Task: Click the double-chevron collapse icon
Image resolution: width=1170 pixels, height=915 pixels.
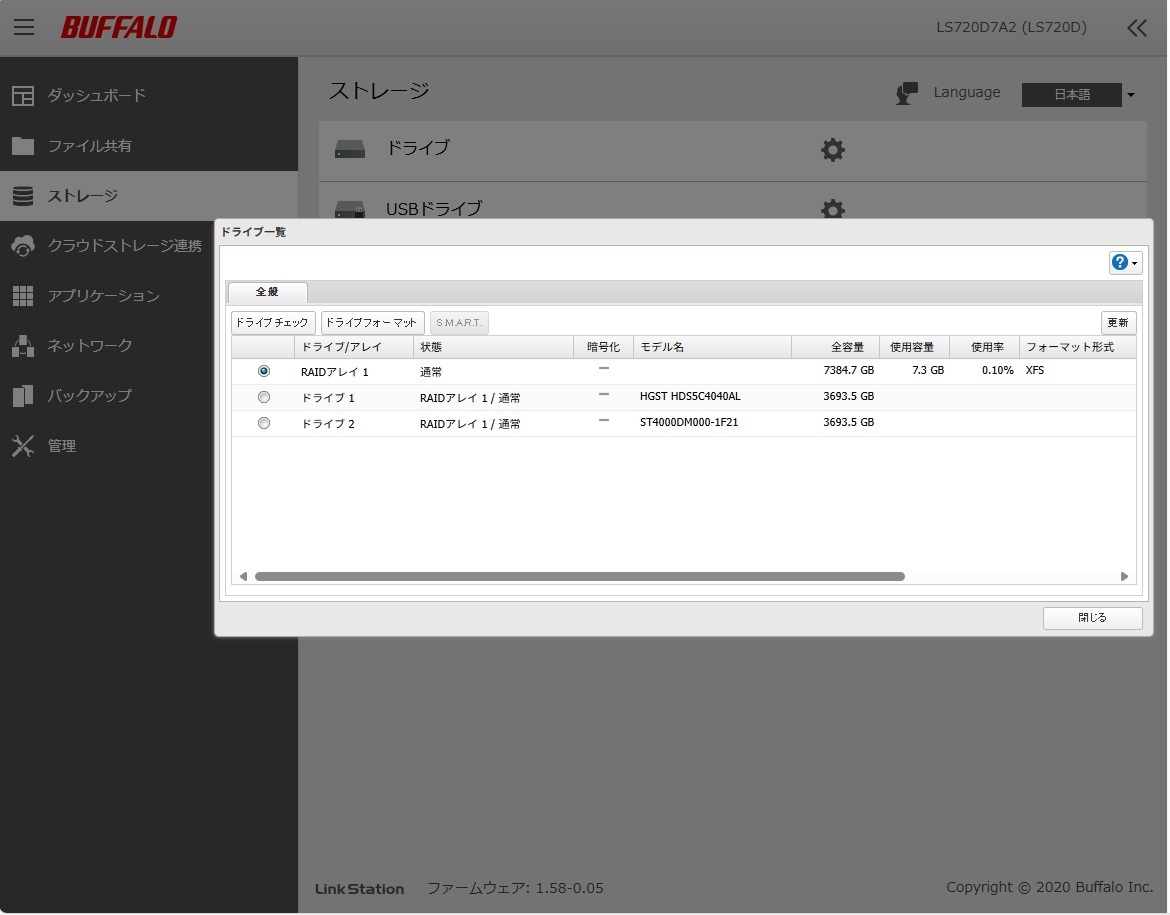Action: [x=1137, y=28]
